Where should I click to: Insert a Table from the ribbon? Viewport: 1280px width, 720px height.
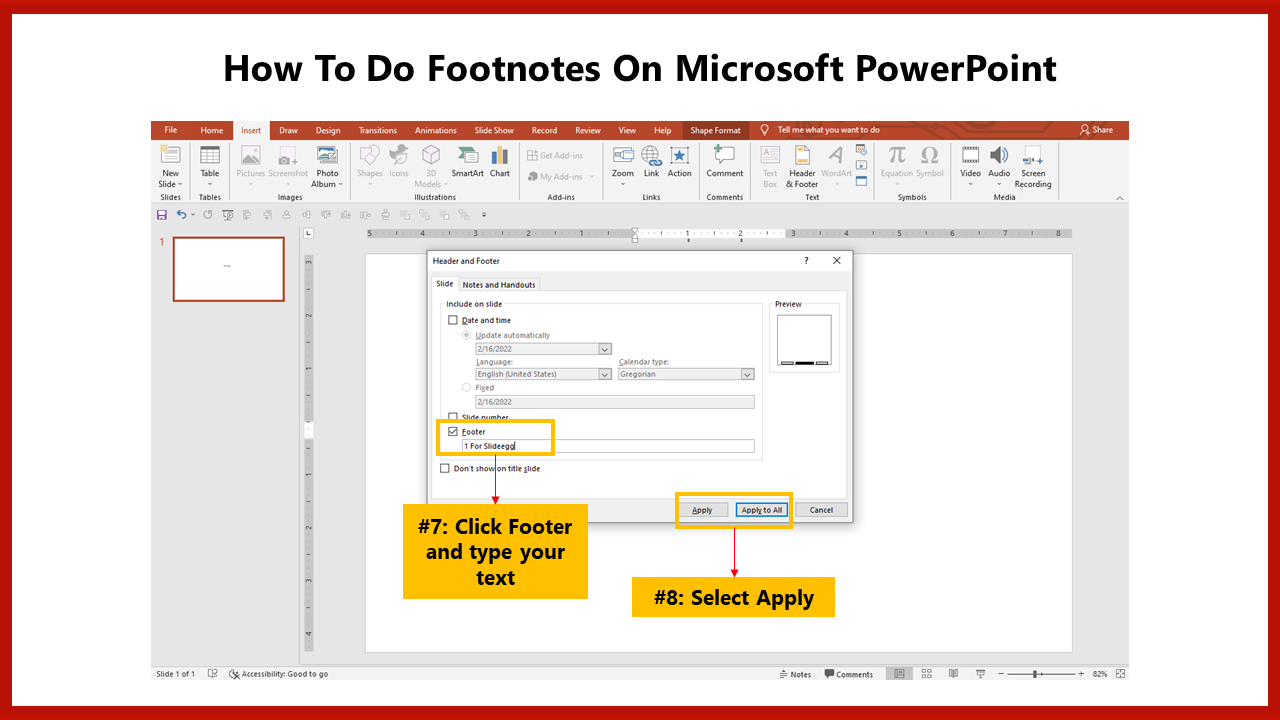pyautogui.click(x=210, y=166)
